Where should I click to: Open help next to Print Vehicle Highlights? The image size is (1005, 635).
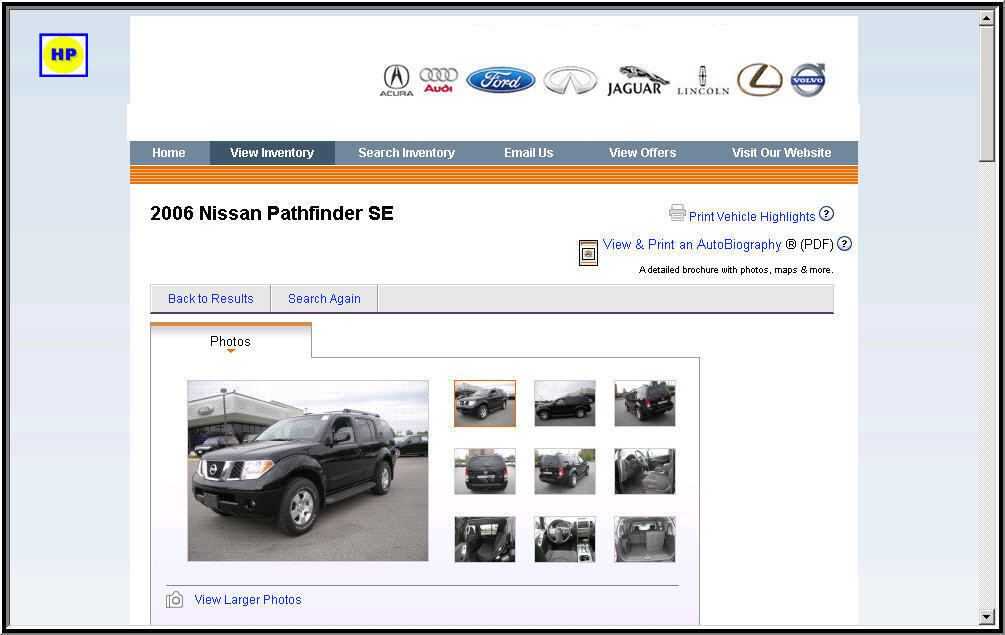(x=826, y=213)
